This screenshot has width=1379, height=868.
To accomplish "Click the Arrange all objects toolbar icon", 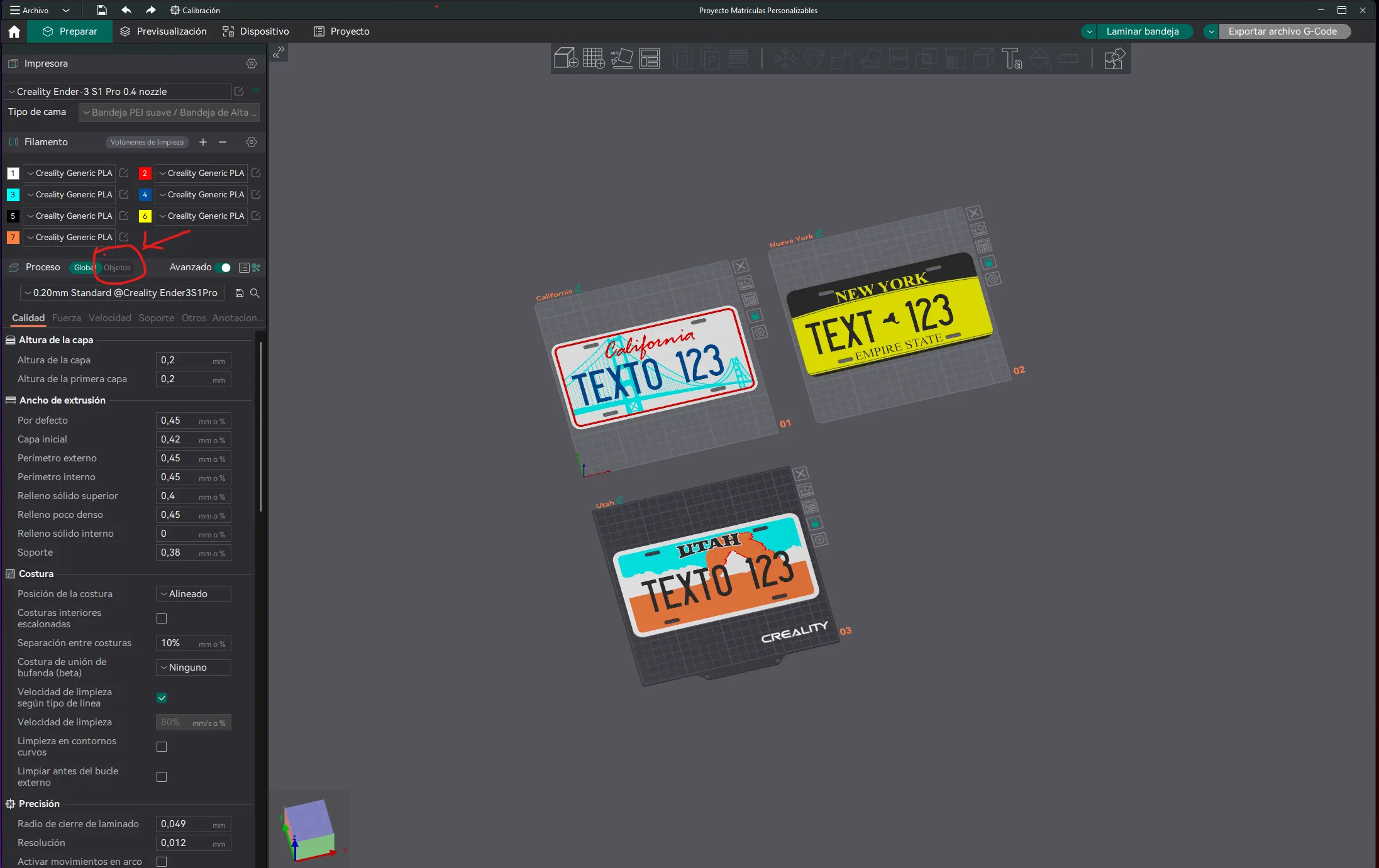I will (x=650, y=58).
